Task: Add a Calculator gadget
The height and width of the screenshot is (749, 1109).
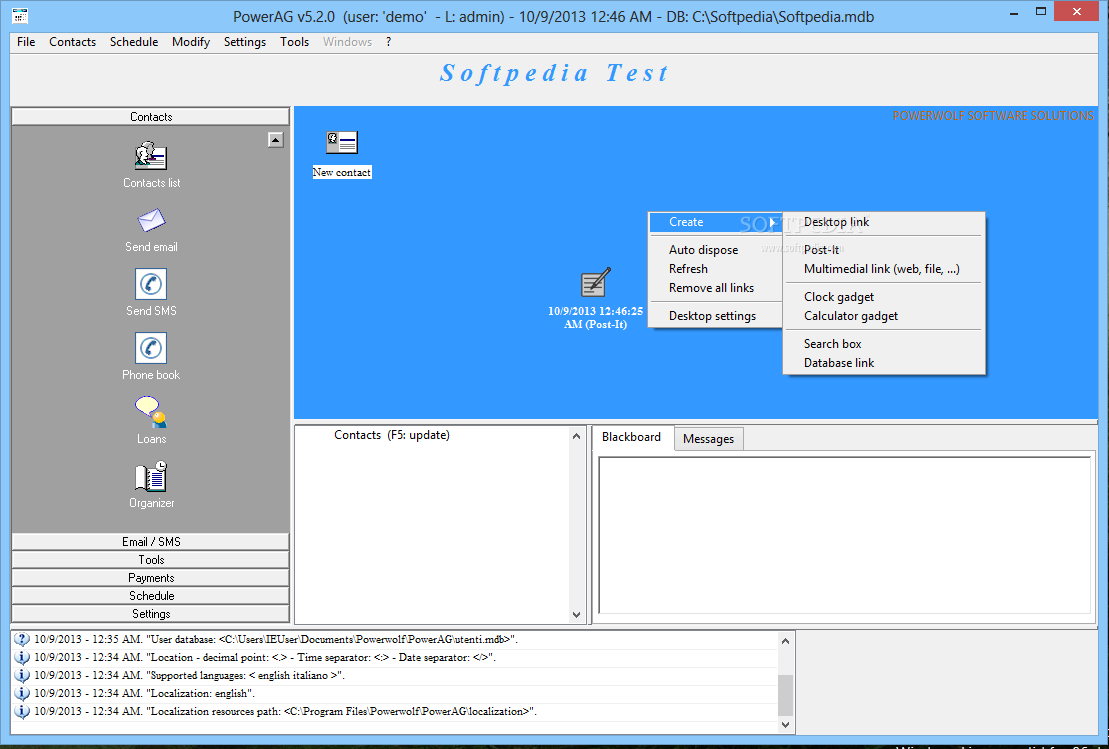Action: coord(883,316)
